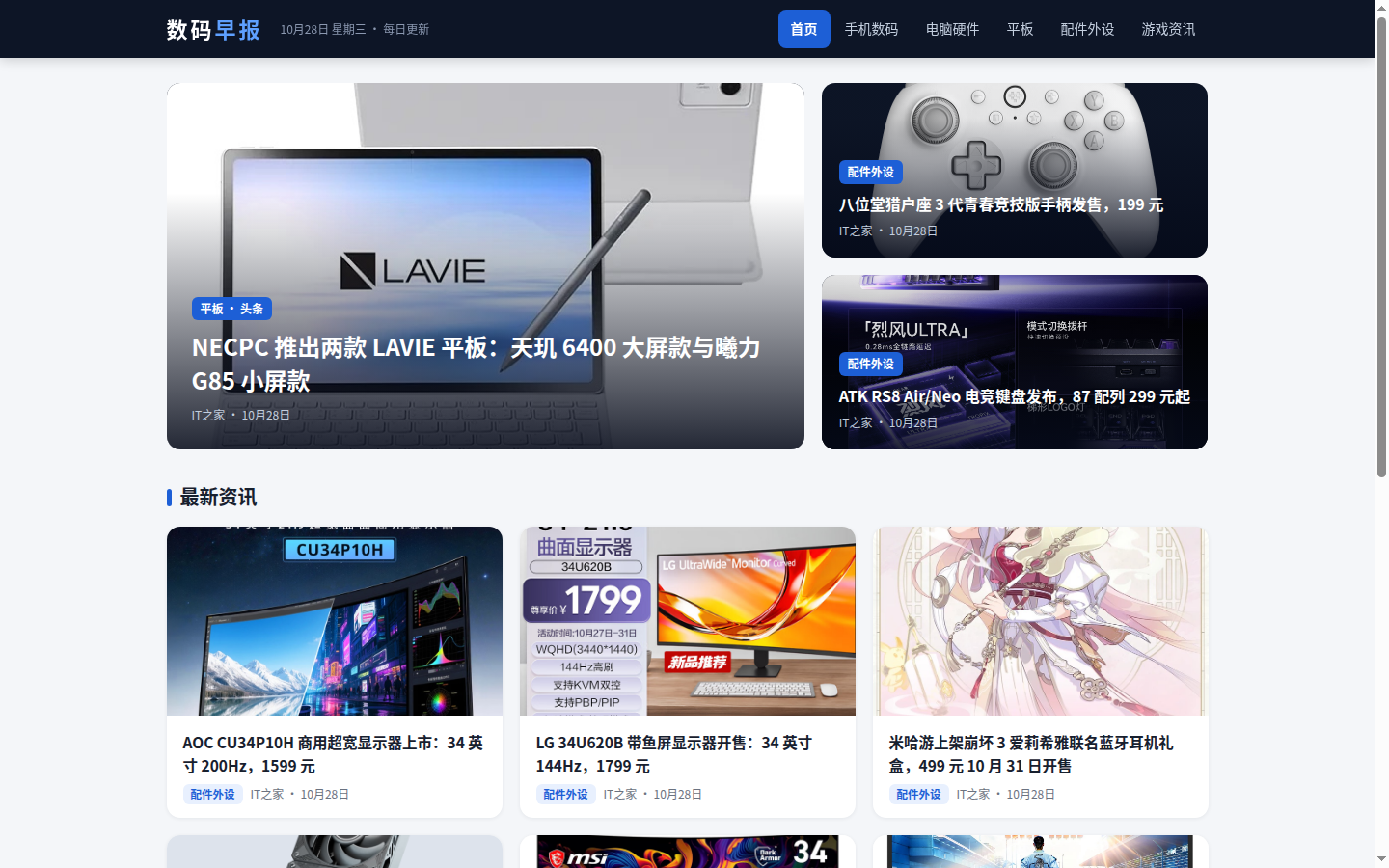The width and height of the screenshot is (1389, 868).
Task: Open 爱莉希雅 anime artwork thumbnail
Action: click(1041, 621)
